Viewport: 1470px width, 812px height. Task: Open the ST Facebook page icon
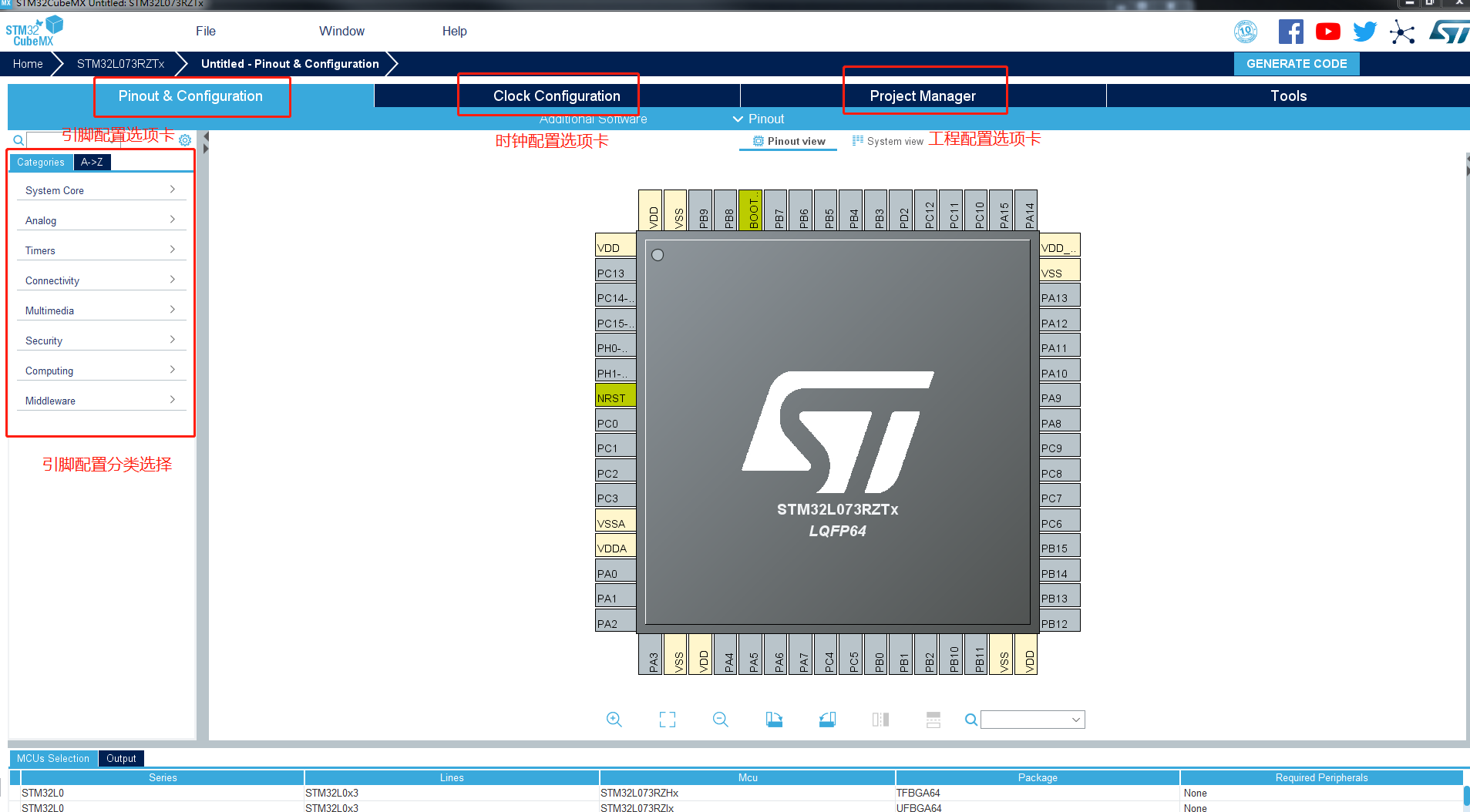coord(1290,32)
